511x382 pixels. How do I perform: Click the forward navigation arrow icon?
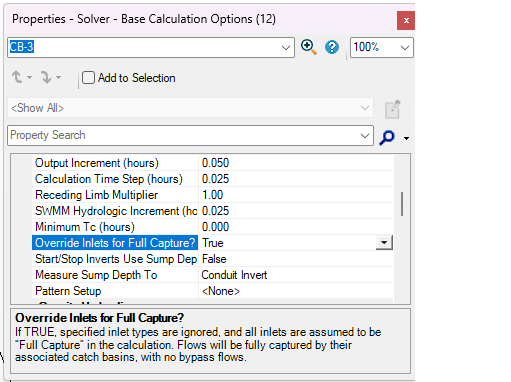46,77
